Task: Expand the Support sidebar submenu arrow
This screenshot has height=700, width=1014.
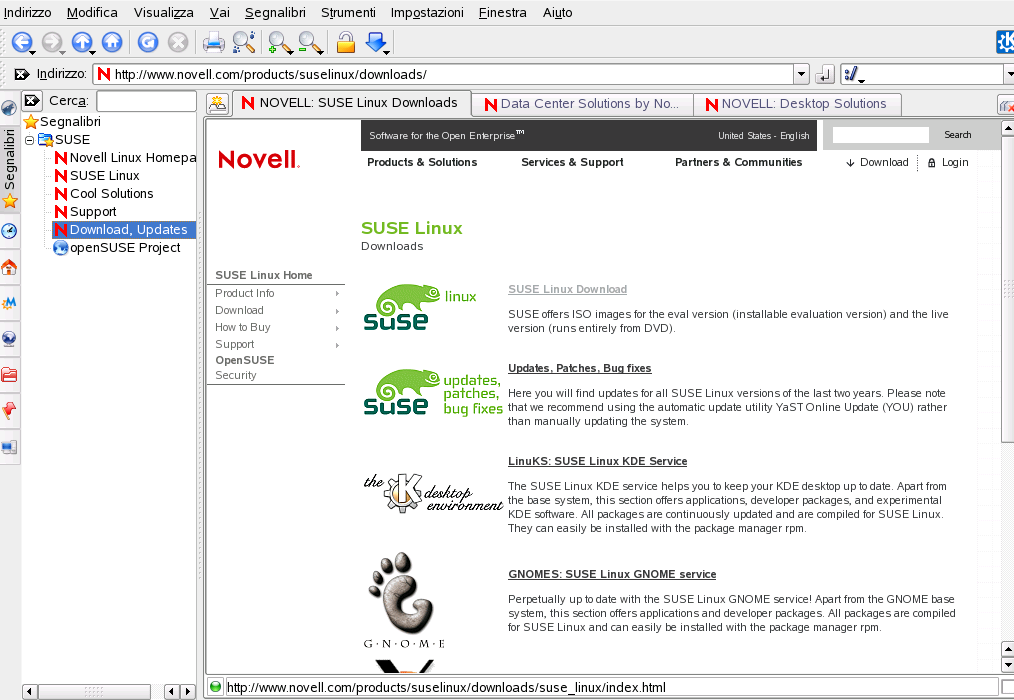Action: [x=338, y=345]
